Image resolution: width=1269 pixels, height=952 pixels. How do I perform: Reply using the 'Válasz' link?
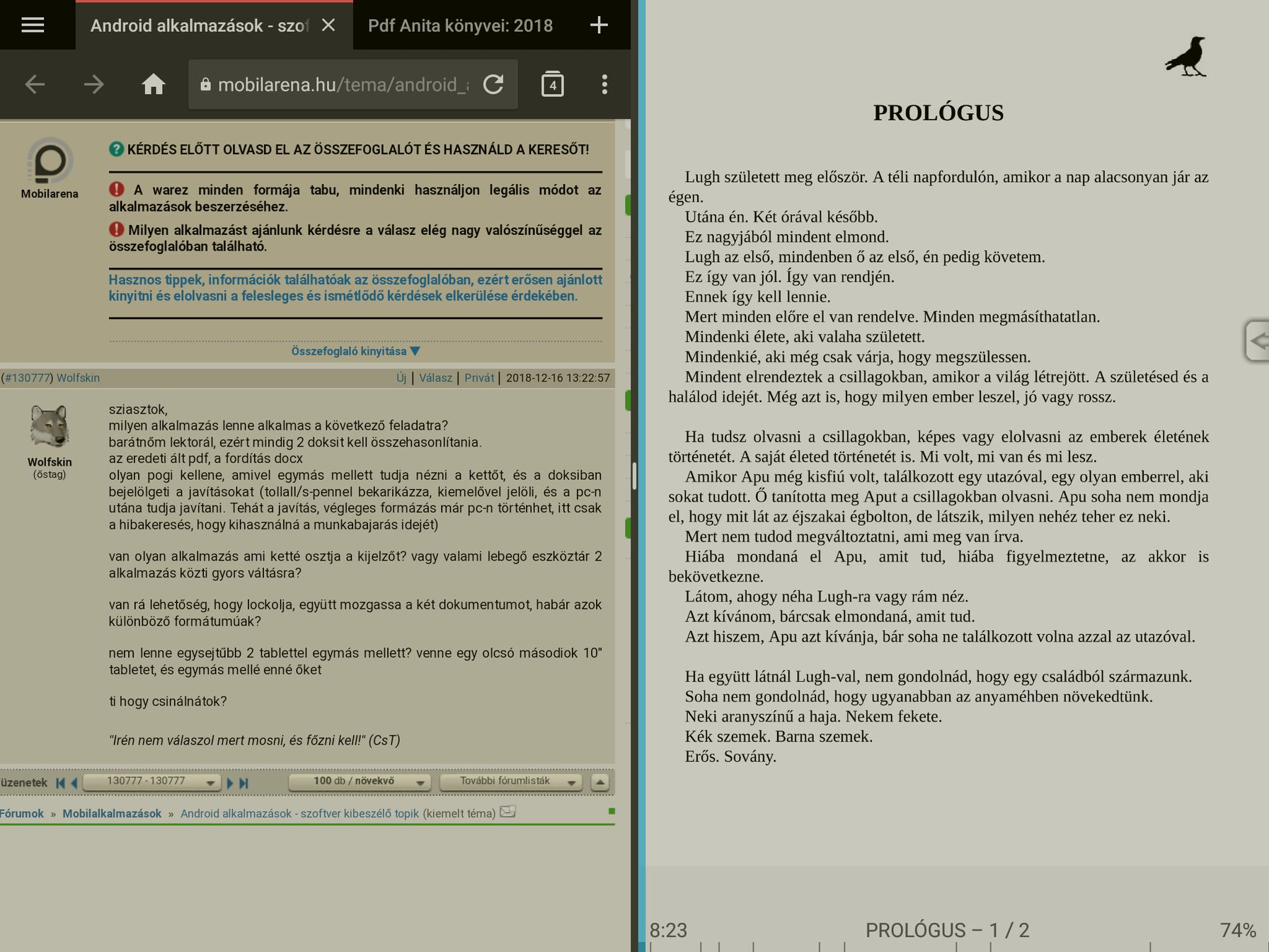(x=435, y=378)
